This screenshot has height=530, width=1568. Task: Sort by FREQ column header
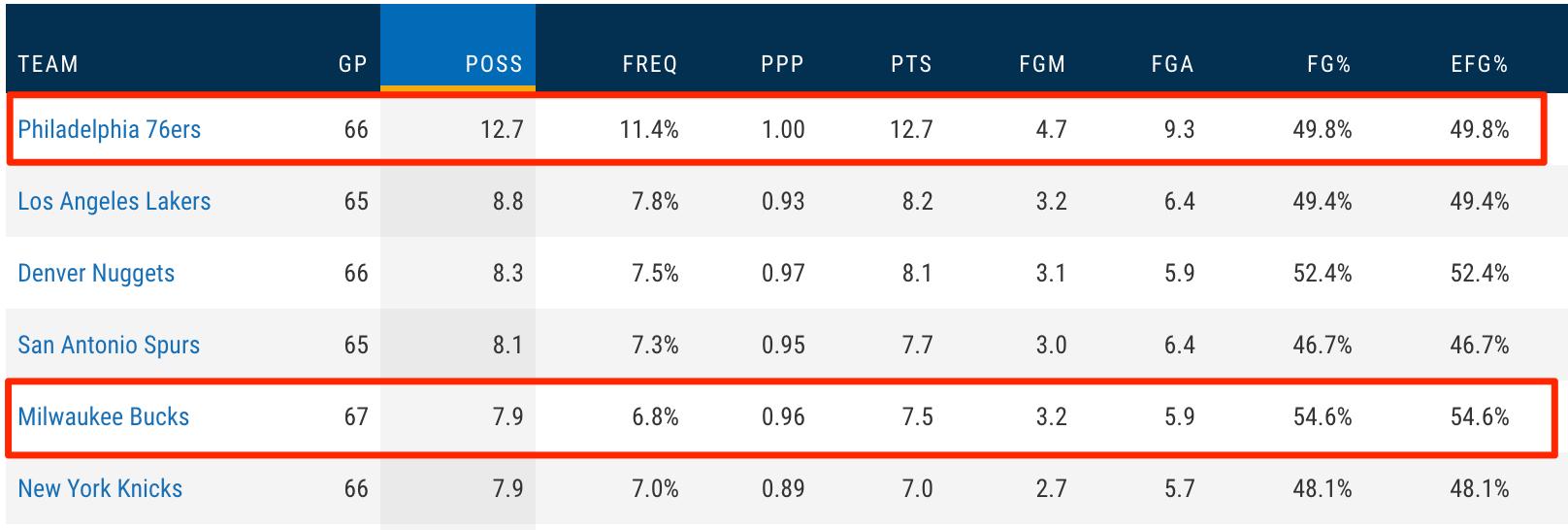[x=649, y=64]
